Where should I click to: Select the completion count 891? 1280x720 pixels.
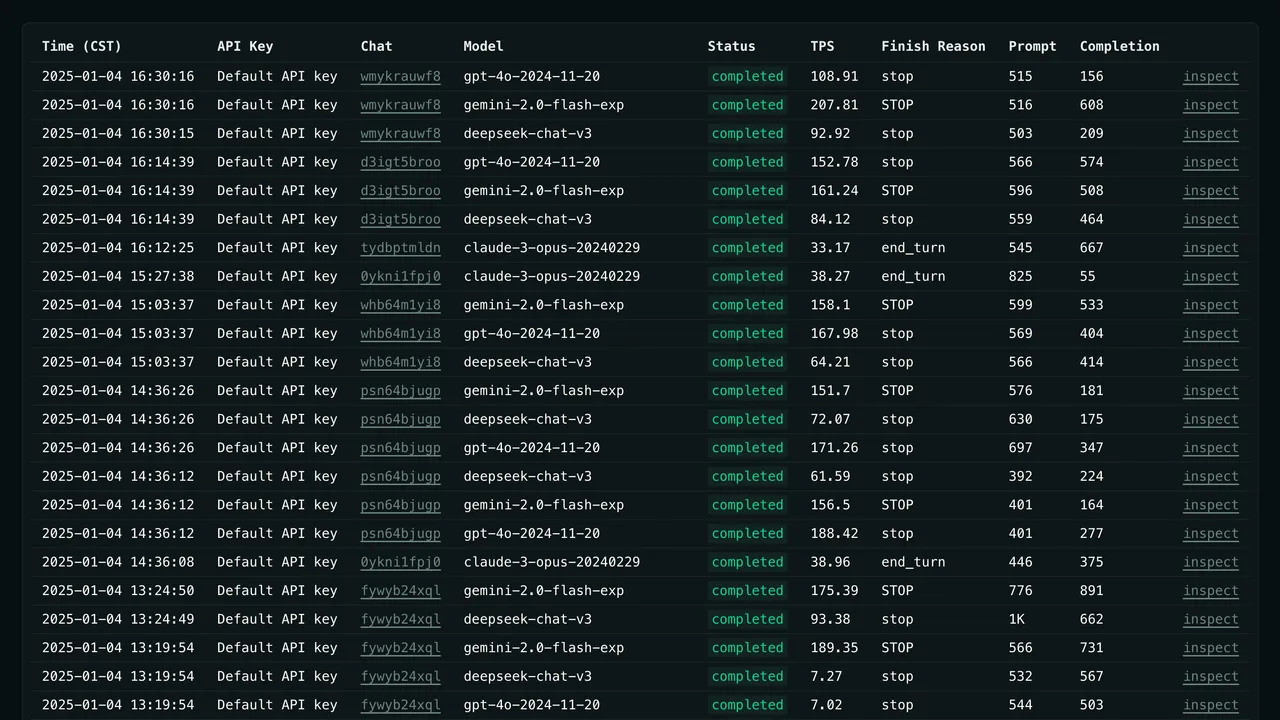tap(1092, 591)
